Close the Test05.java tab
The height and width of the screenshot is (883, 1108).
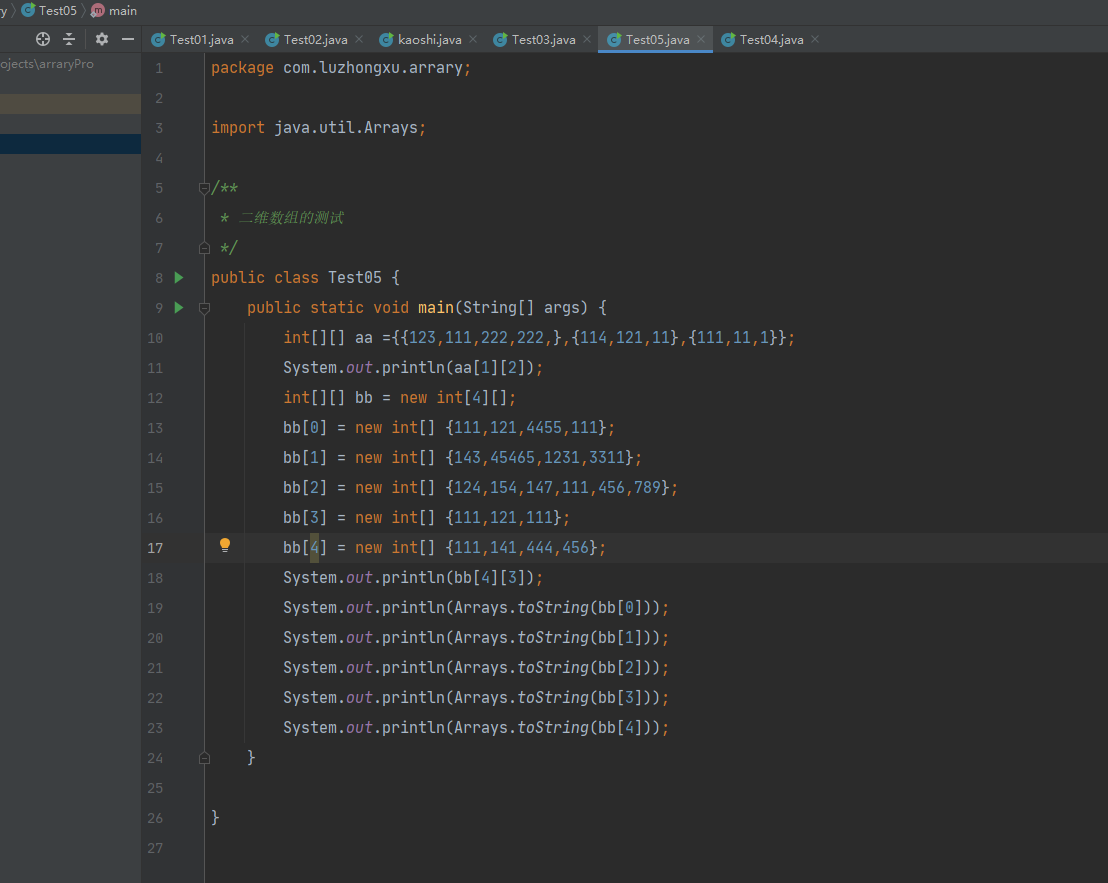701,40
